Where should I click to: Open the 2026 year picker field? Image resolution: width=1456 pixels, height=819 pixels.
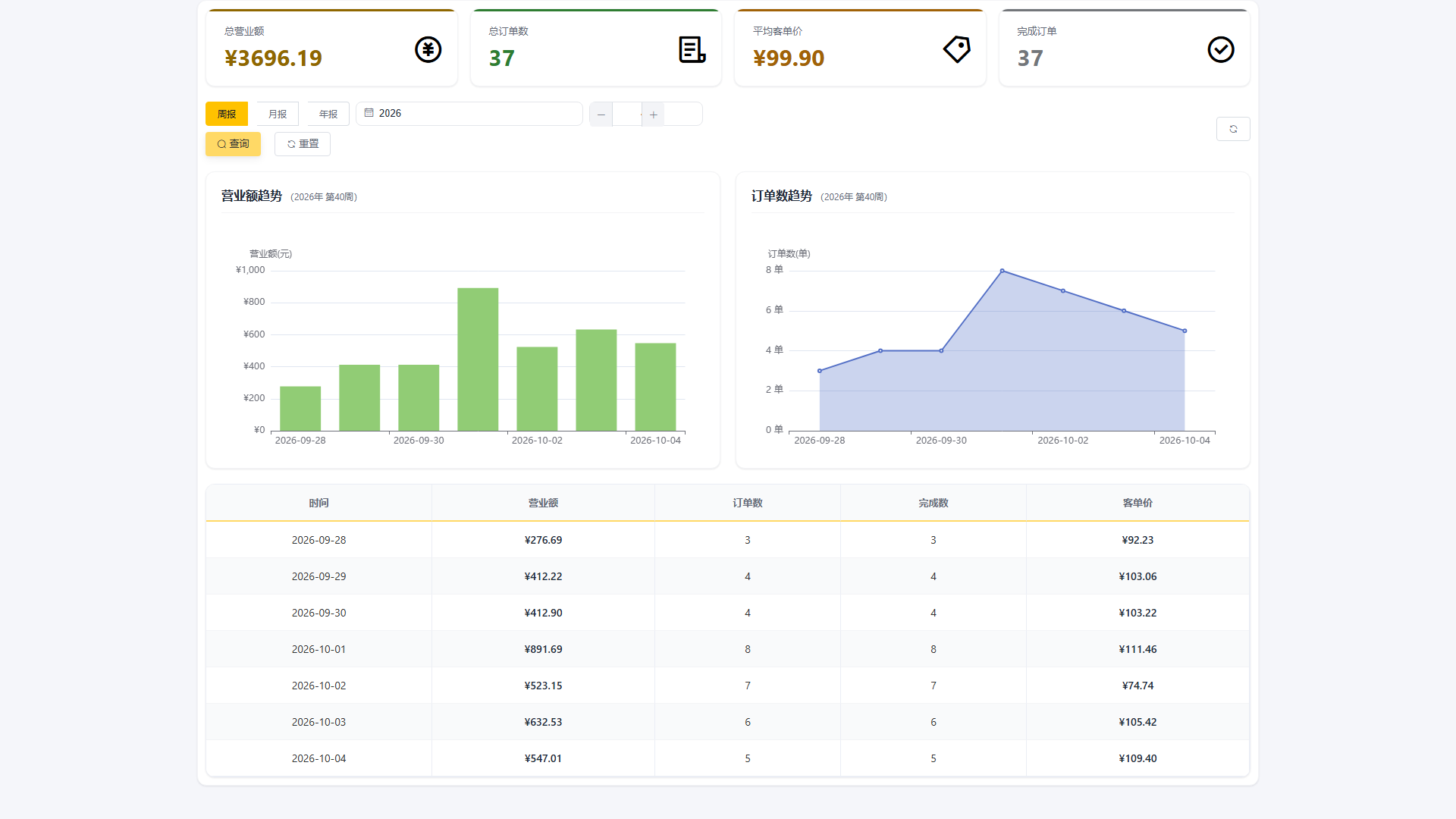click(x=469, y=114)
